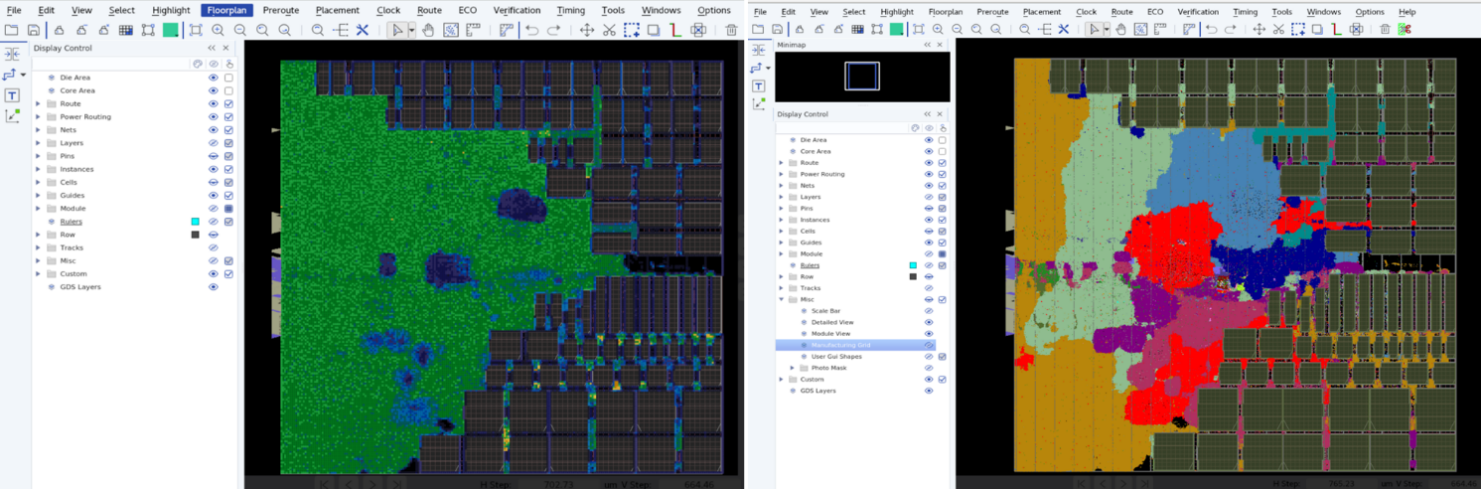
Task: Open the Help menu
Action: point(1407,11)
